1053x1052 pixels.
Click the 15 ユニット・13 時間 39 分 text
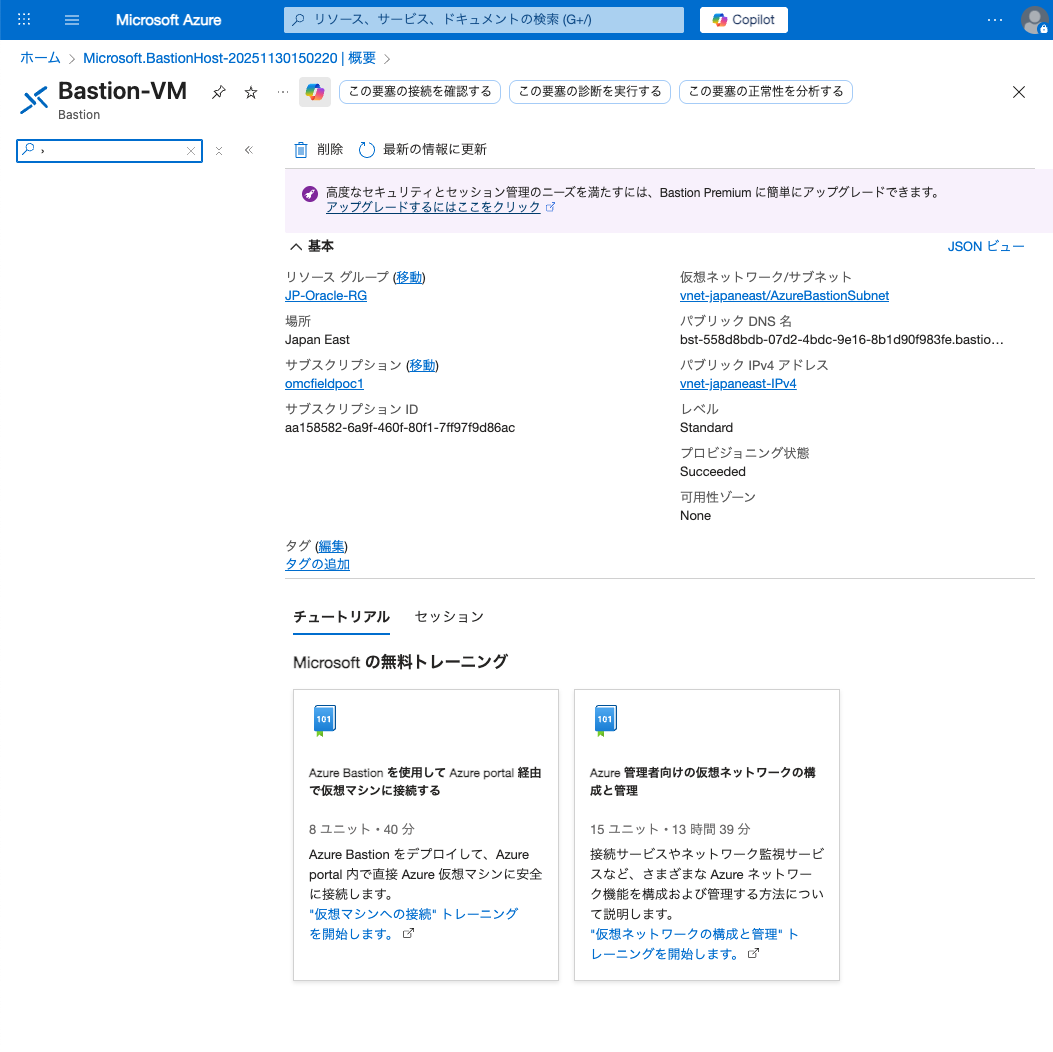click(670, 829)
